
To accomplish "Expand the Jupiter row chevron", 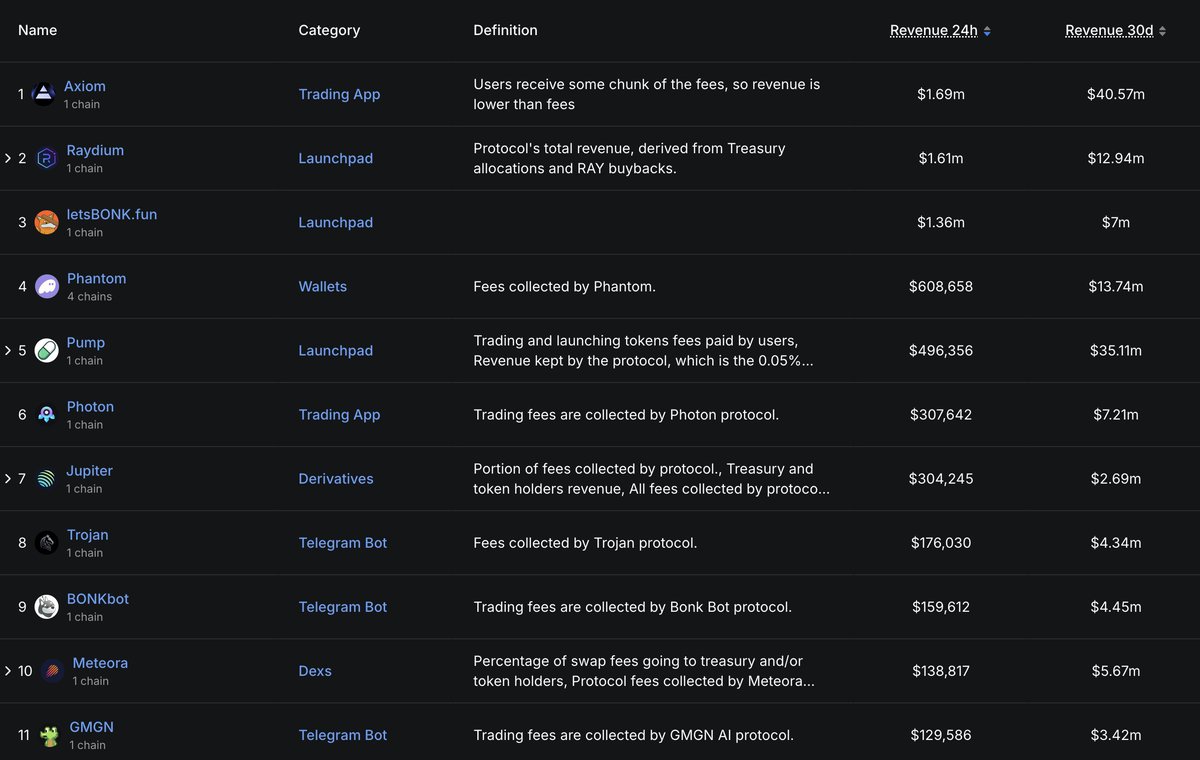I will click(8, 478).
